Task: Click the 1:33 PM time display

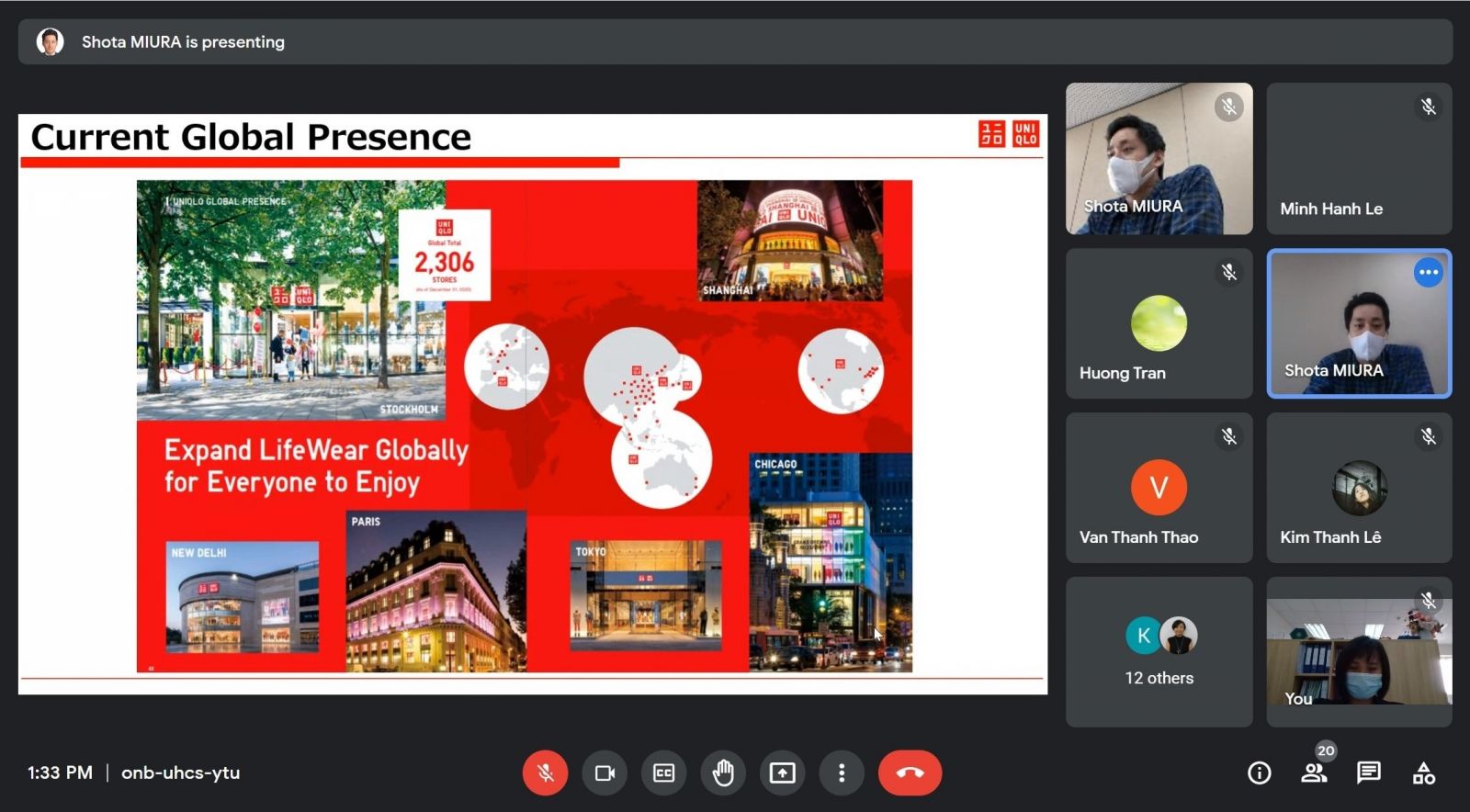Action: [x=60, y=773]
